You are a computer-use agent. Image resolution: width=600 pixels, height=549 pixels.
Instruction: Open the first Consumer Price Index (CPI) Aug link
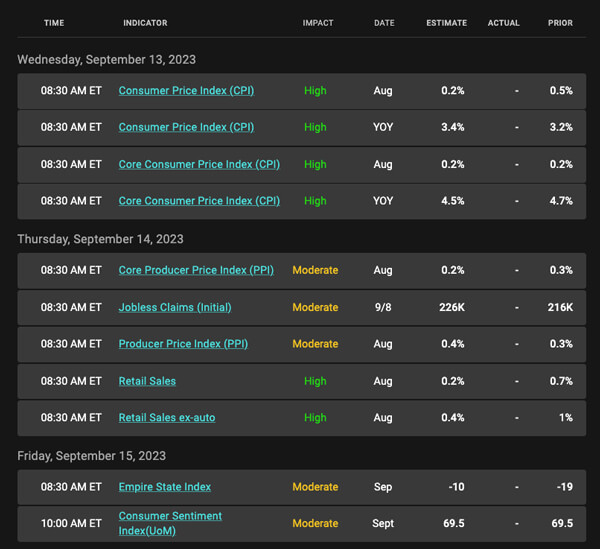(x=186, y=91)
